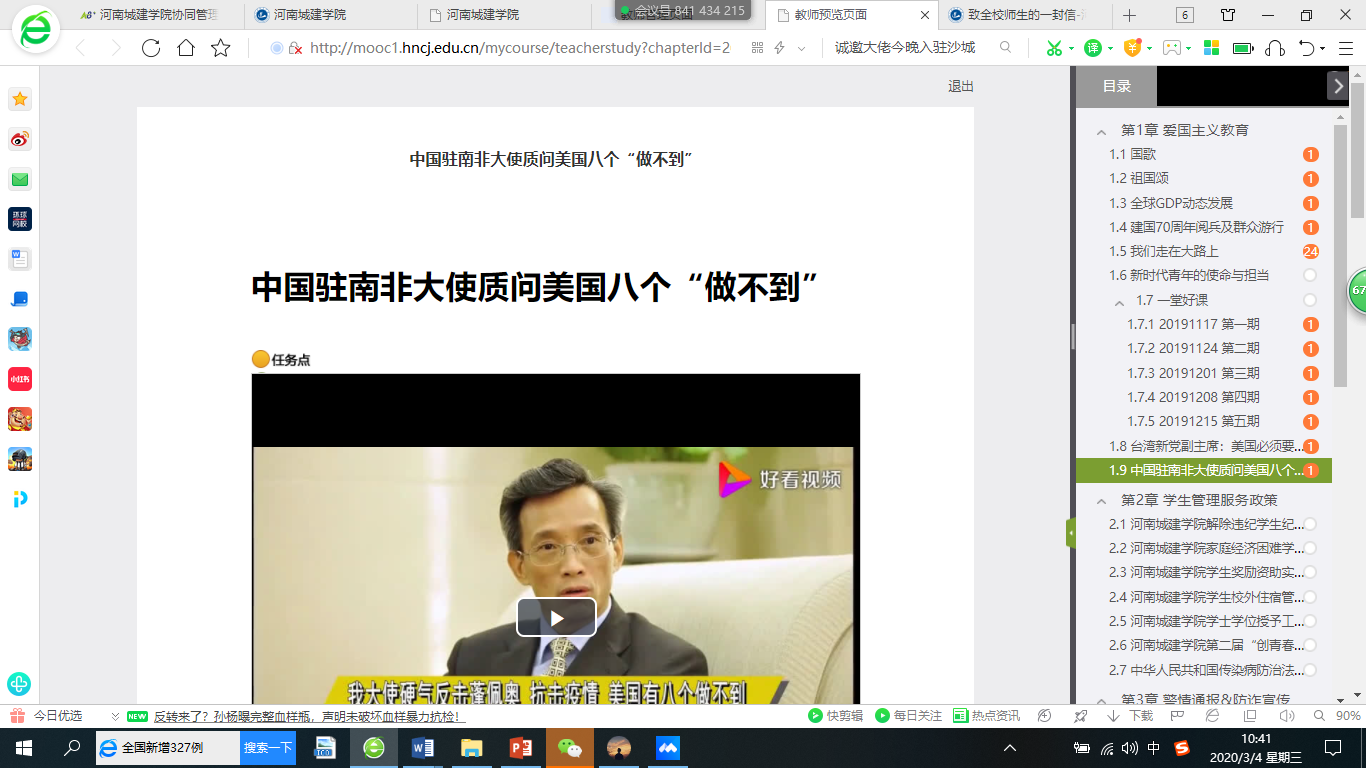The image size is (1366, 768).
Task: Open favorites star in the left sidebar
Action: click(x=20, y=99)
